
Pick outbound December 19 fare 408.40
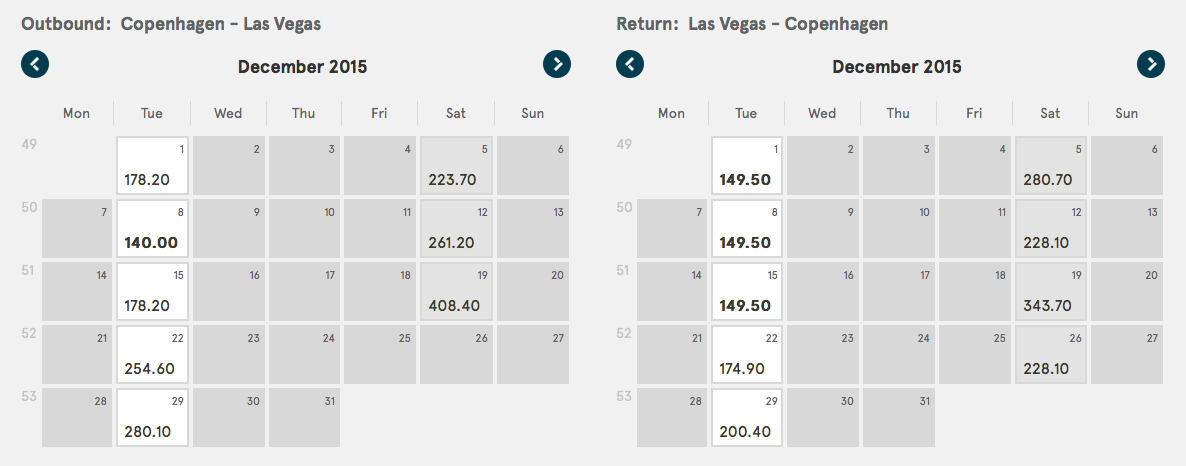click(456, 291)
